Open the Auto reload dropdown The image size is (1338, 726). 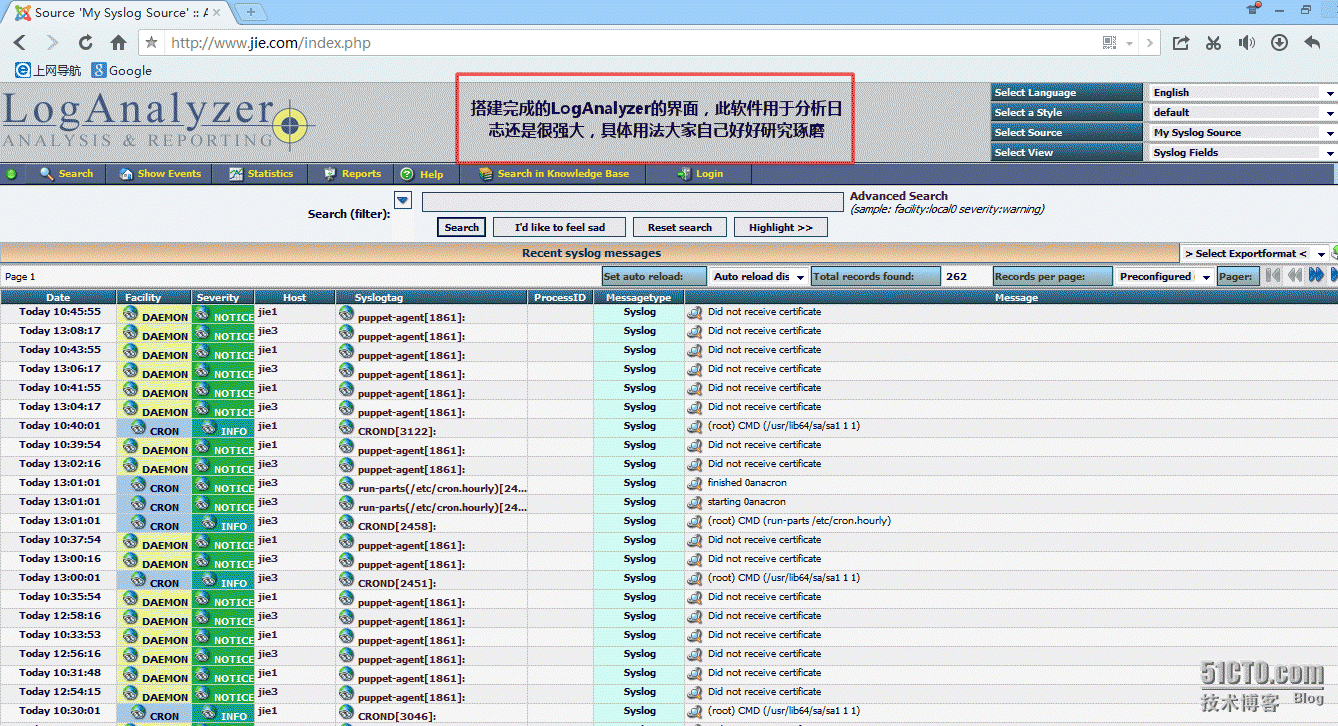[x=757, y=276]
